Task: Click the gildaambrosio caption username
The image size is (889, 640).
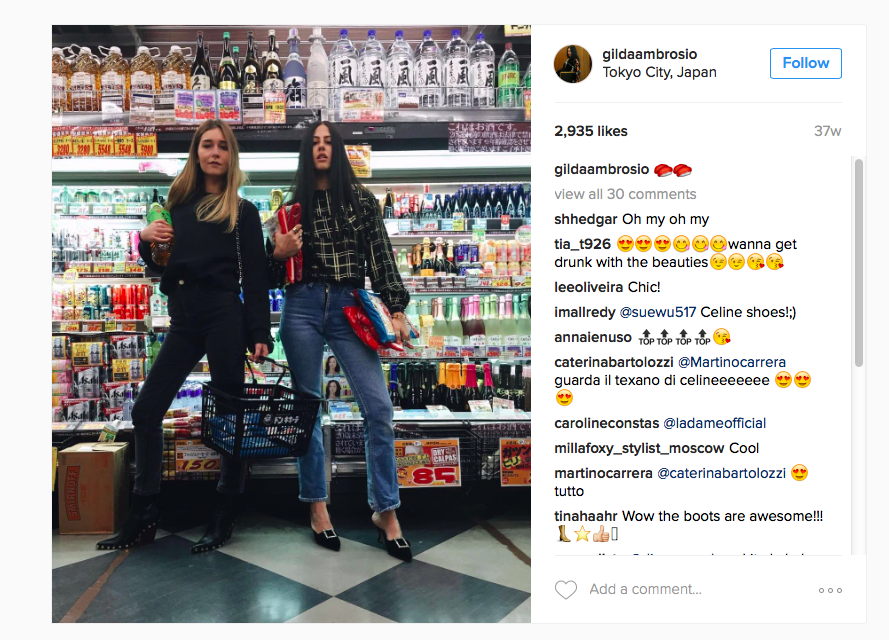Action: point(602,169)
